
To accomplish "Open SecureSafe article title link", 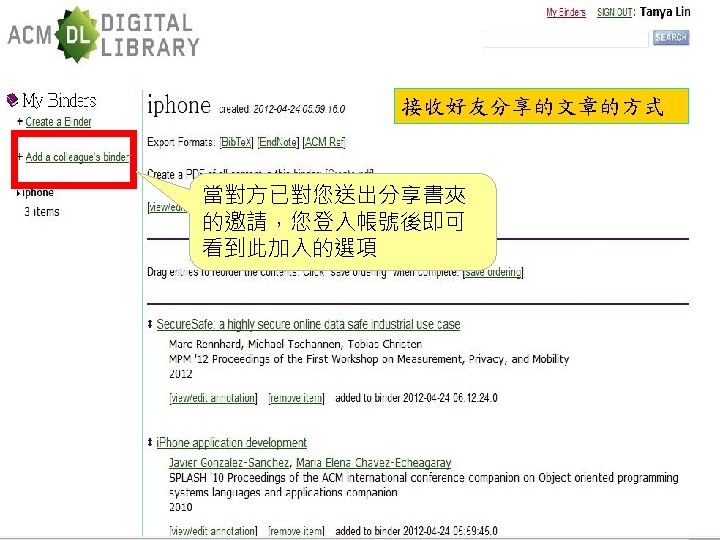I will pyautogui.click(x=308, y=324).
